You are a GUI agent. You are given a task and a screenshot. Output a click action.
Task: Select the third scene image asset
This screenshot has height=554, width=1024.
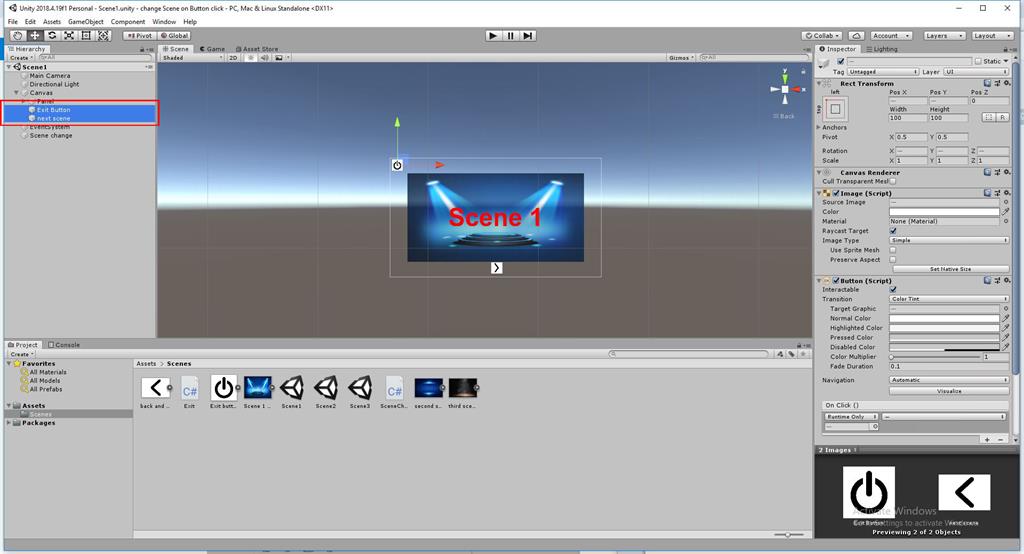click(x=462, y=392)
